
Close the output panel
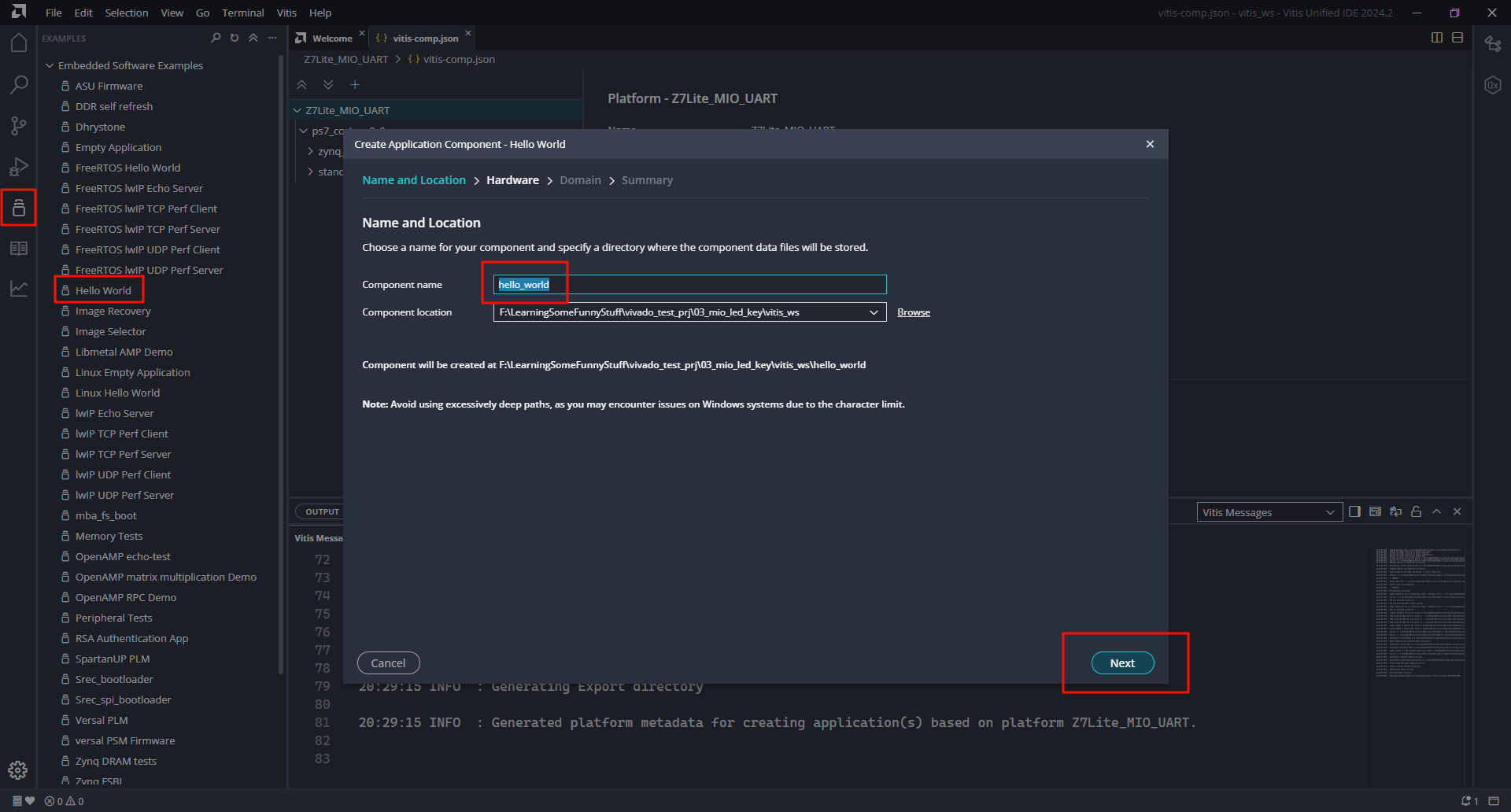coord(1457,511)
